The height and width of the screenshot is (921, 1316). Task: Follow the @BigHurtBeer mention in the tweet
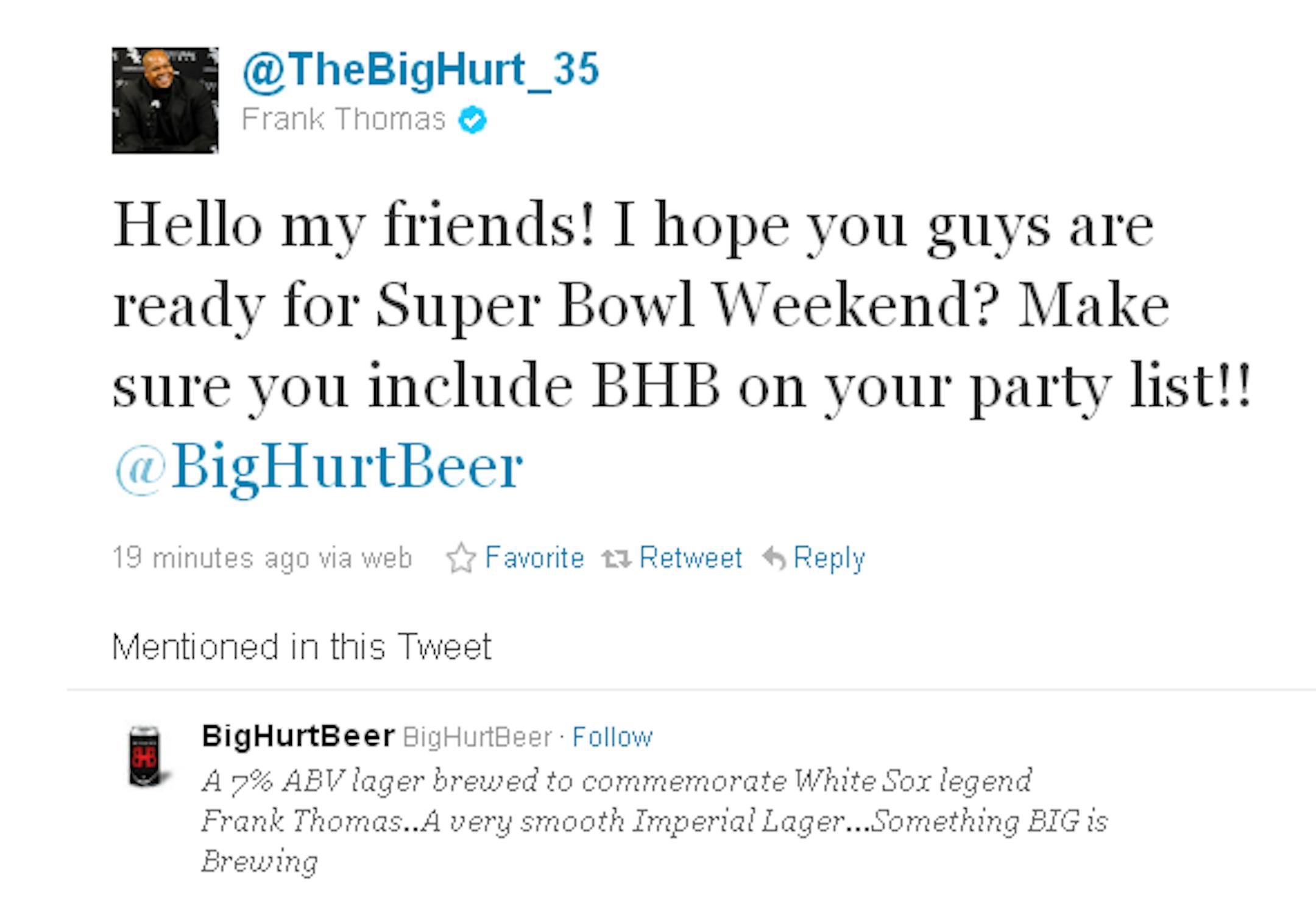pos(319,469)
